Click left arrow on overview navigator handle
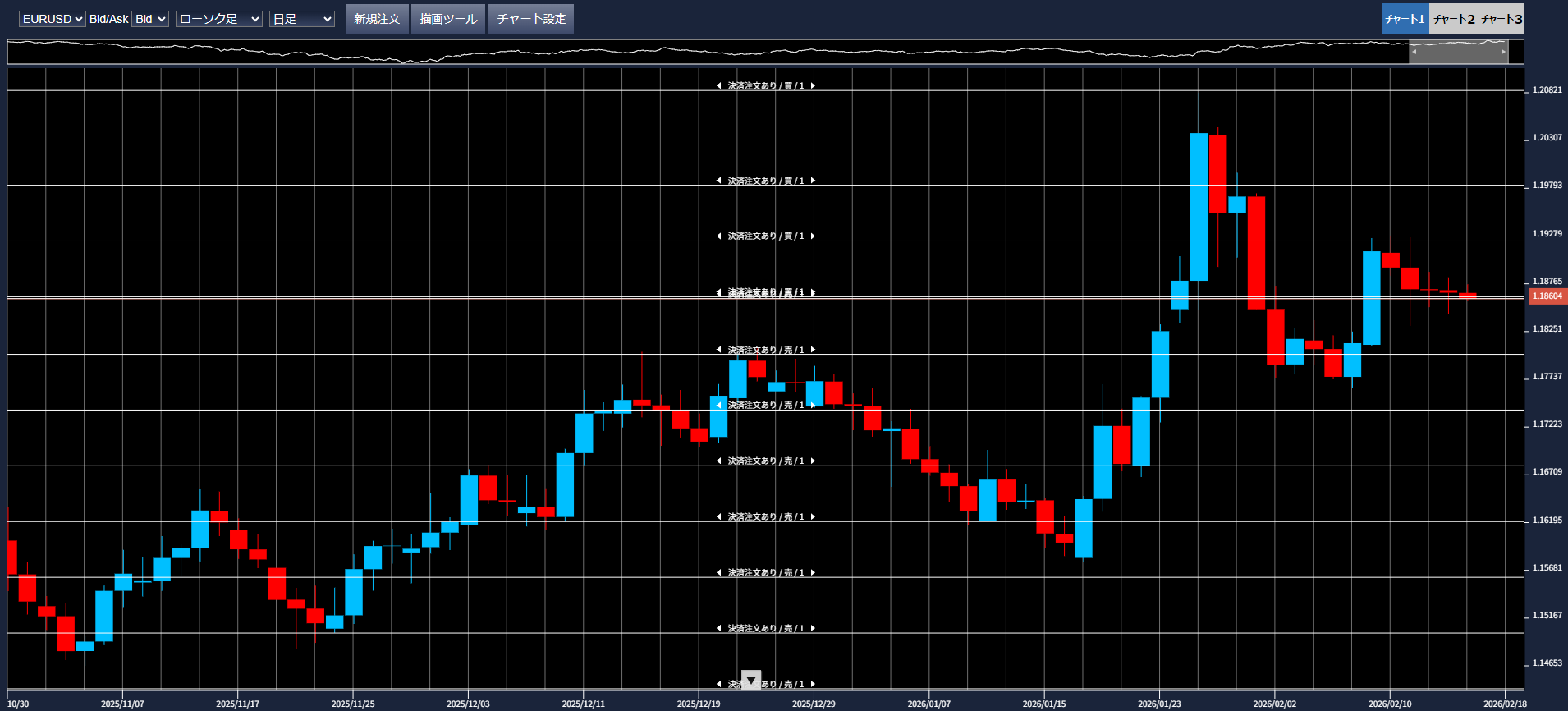 click(1414, 52)
